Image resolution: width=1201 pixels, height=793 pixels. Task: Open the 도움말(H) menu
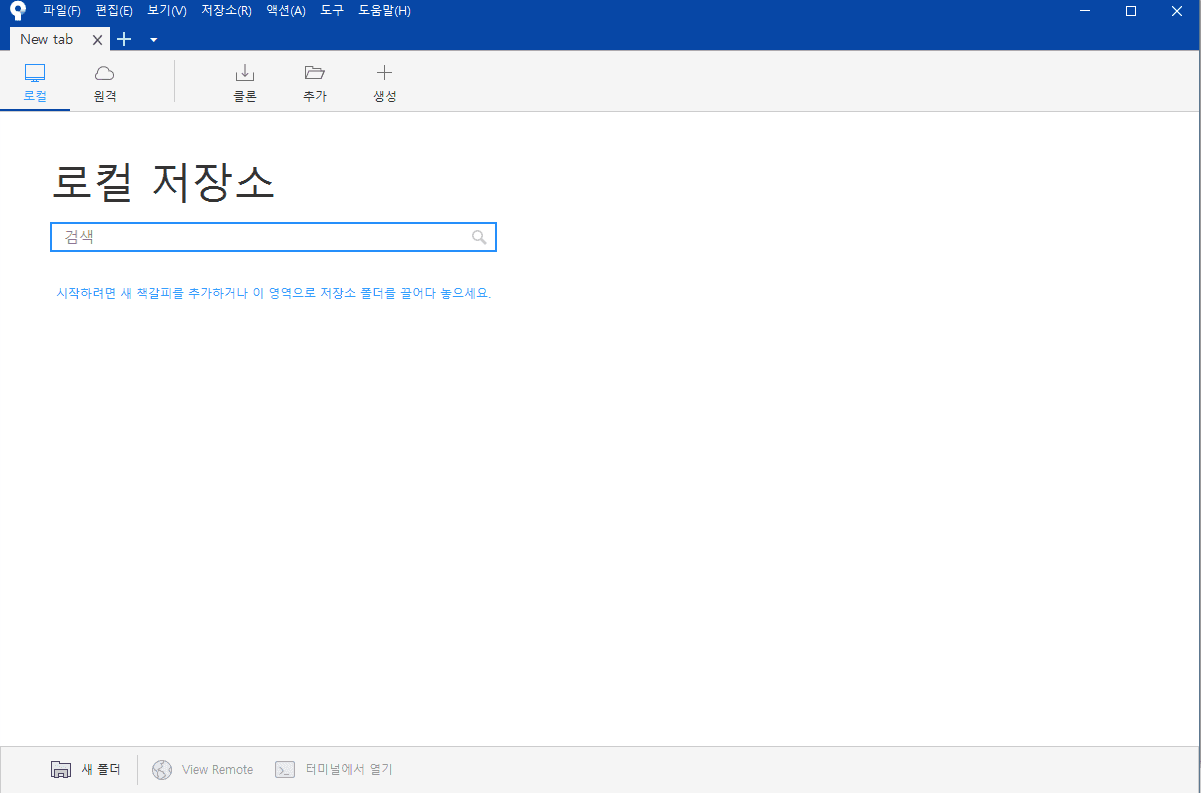click(384, 11)
